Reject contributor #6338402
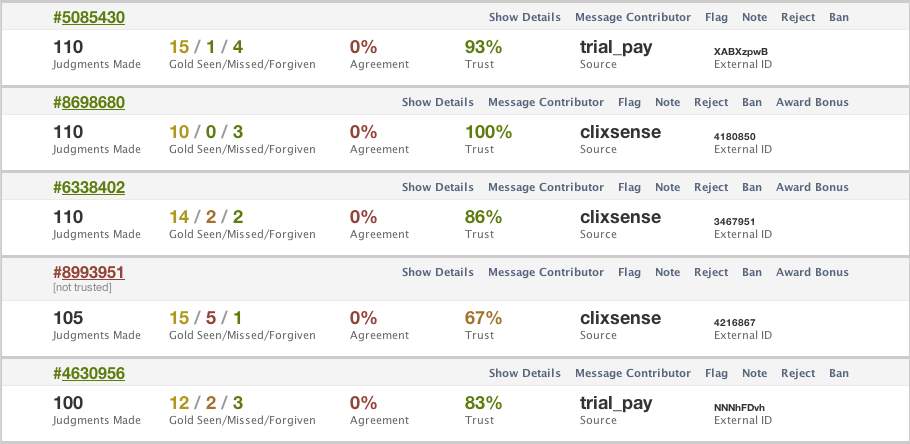 coord(711,187)
